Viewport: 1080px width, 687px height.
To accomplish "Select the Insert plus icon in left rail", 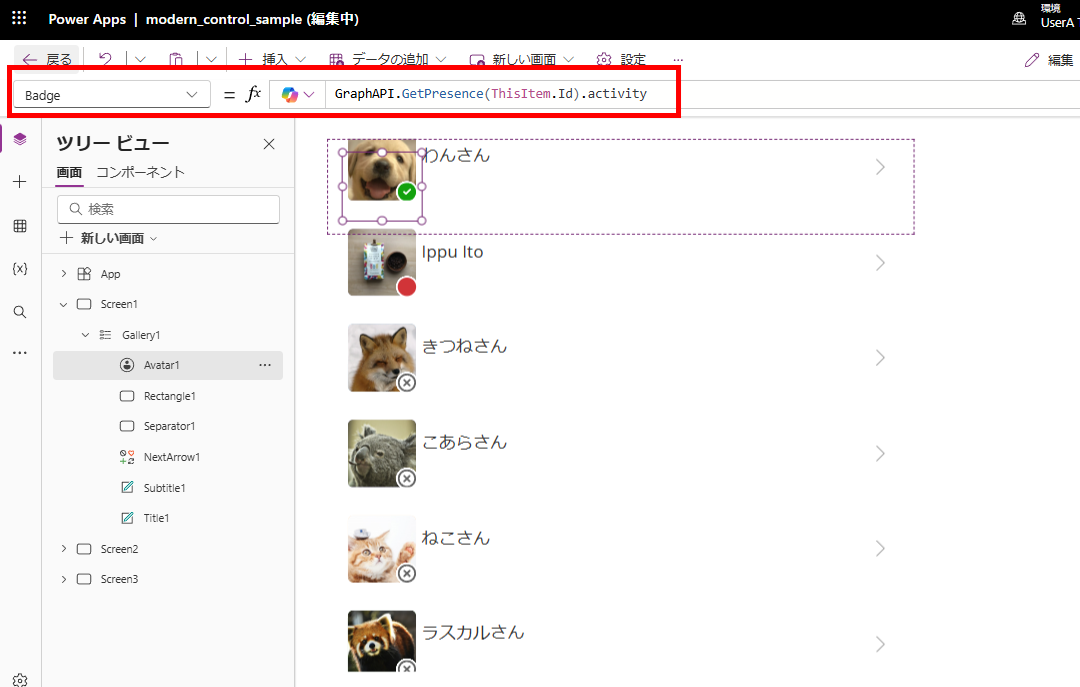I will coord(19,182).
